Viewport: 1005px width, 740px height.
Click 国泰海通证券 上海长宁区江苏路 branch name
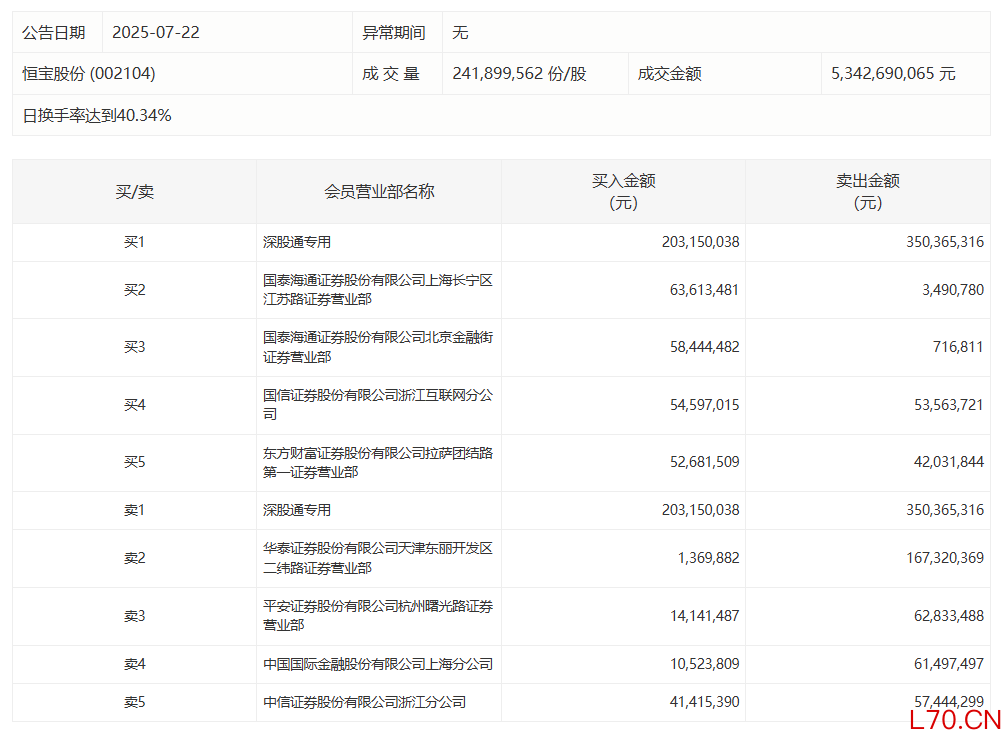click(x=377, y=290)
